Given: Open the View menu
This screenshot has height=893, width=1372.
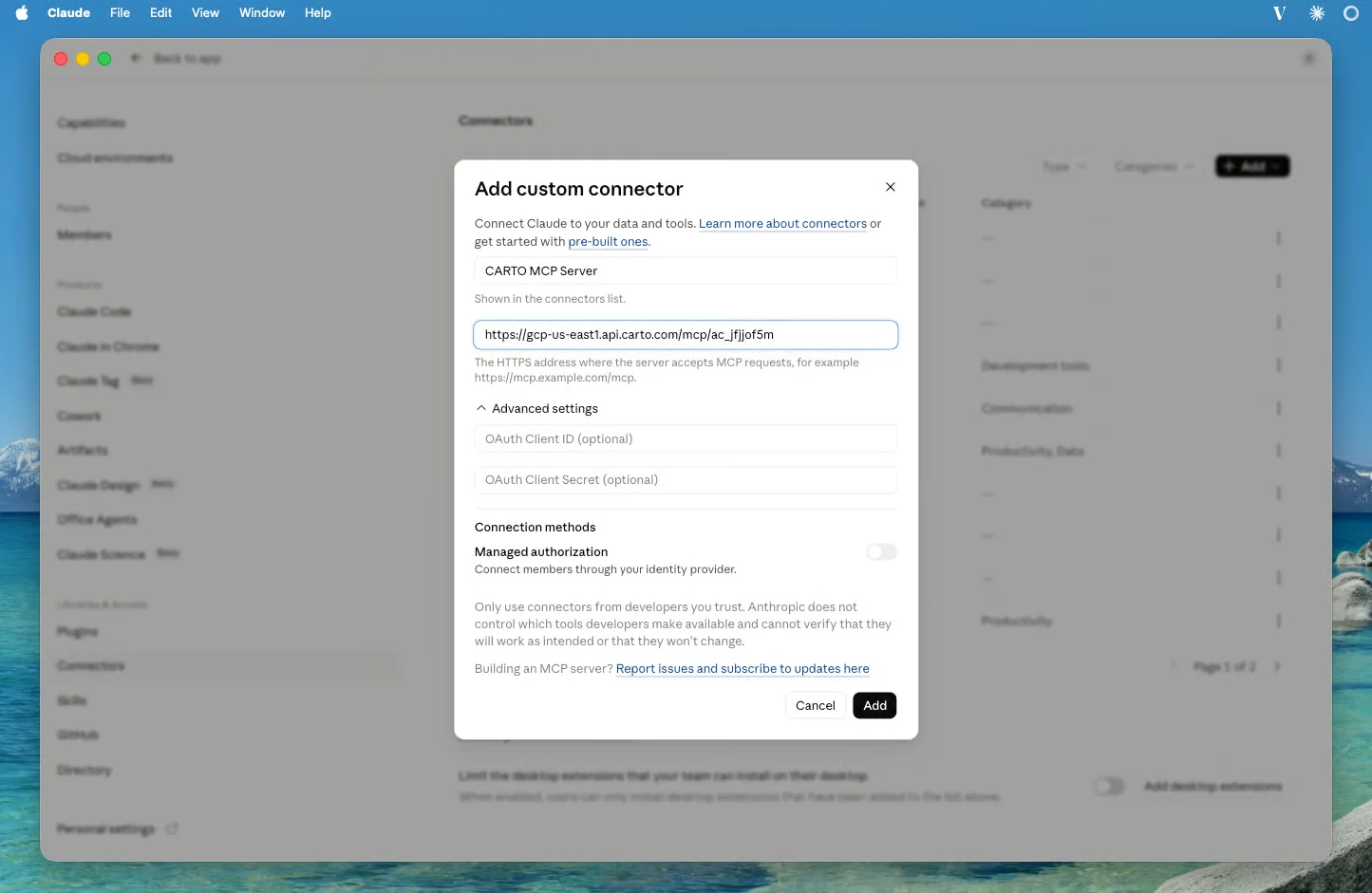Looking at the screenshot, I should [x=205, y=13].
